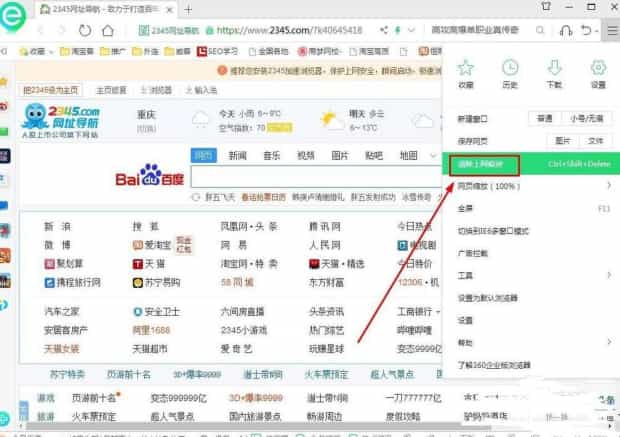Click the skin shirt icon in title bar
Viewport: 620px width, 437px height.
[546, 6]
